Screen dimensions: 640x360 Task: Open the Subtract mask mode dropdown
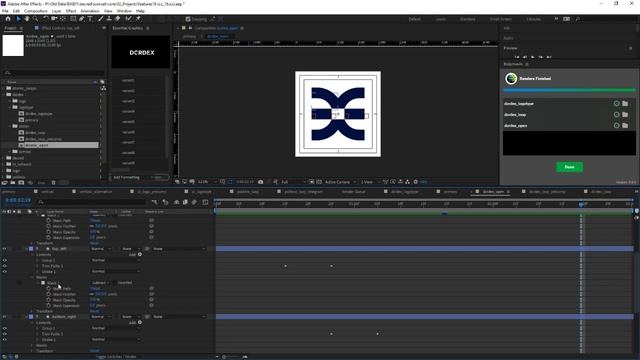[x=100, y=282]
